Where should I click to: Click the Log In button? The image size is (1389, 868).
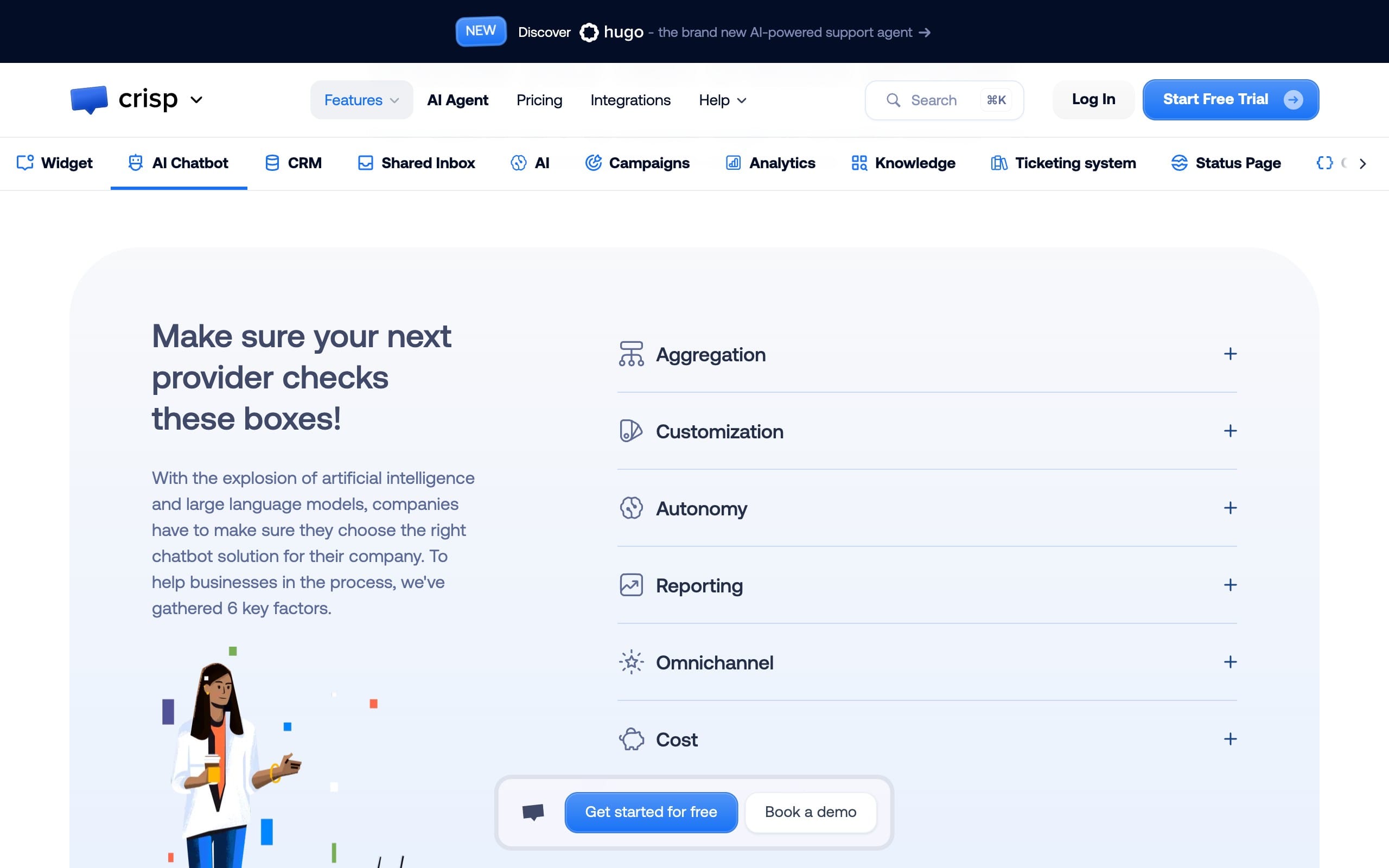[1093, 99]
